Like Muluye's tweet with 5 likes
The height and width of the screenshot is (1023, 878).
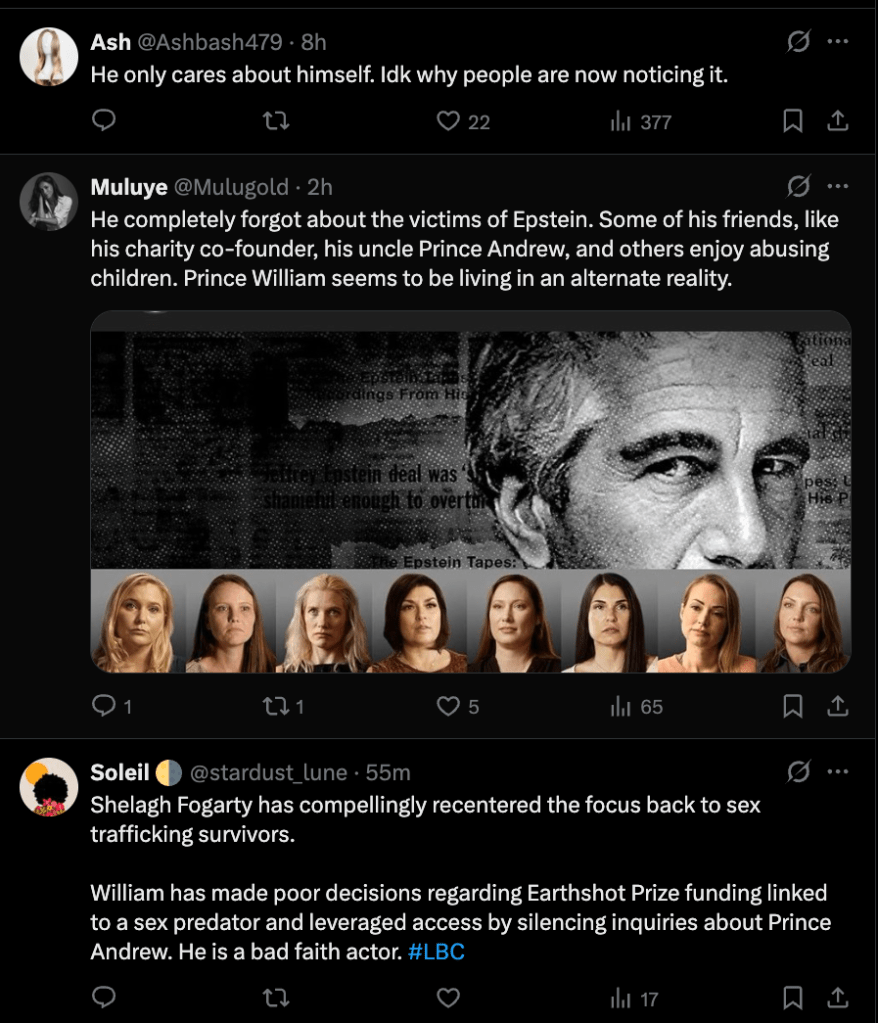point(448,706)
